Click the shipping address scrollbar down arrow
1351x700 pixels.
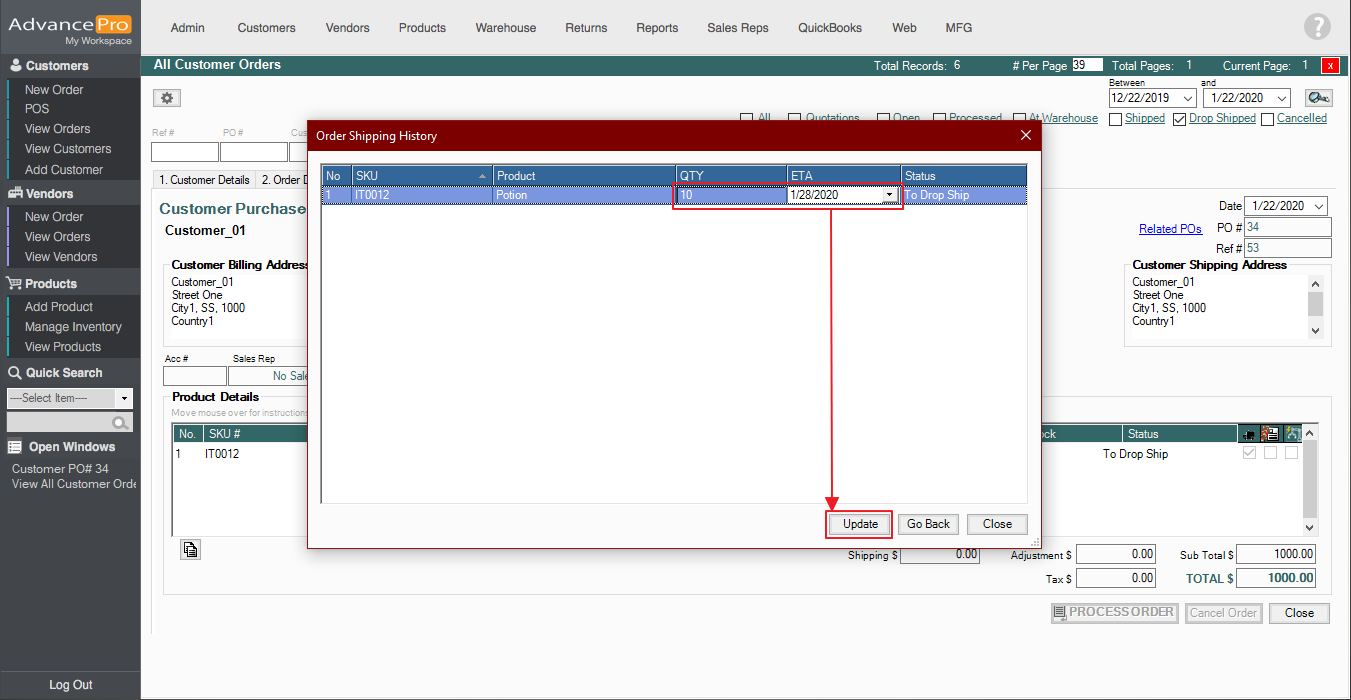point(1315,331)
